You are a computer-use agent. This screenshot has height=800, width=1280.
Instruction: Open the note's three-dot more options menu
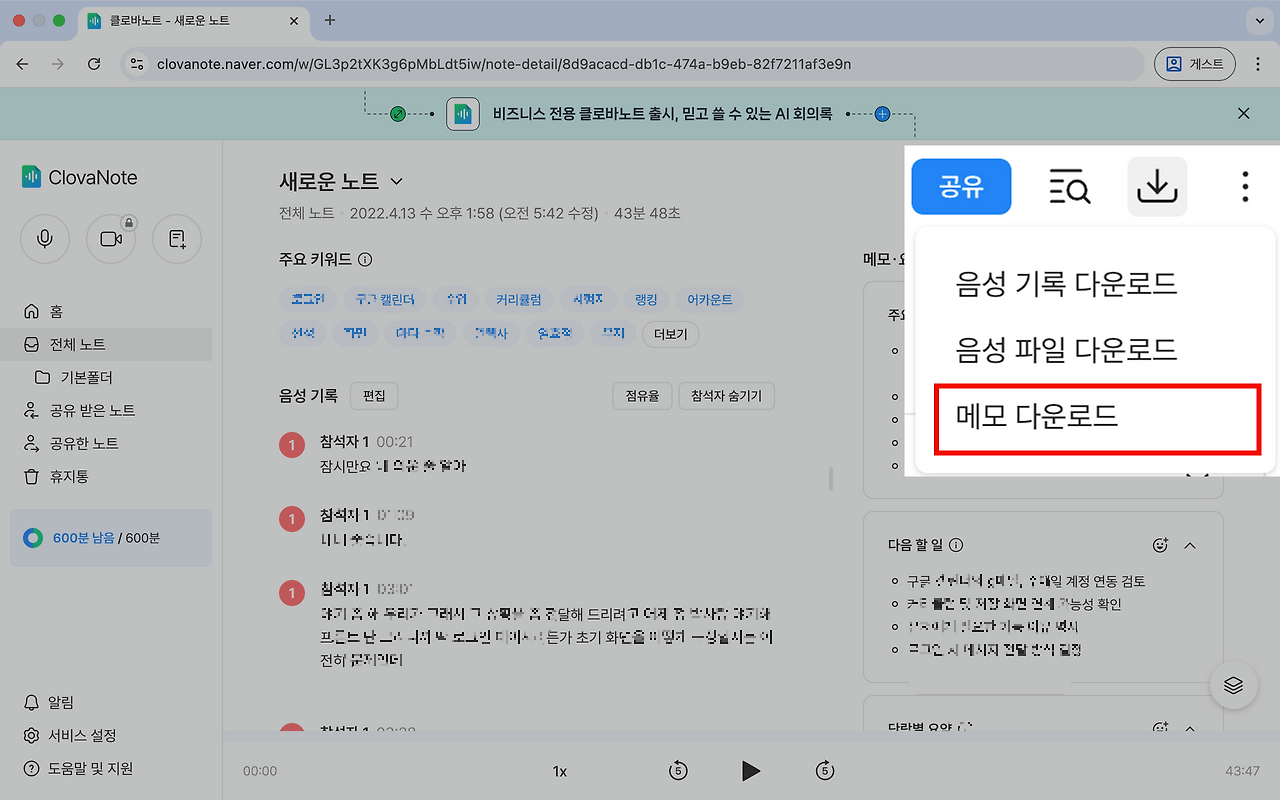click(1245, 186)
